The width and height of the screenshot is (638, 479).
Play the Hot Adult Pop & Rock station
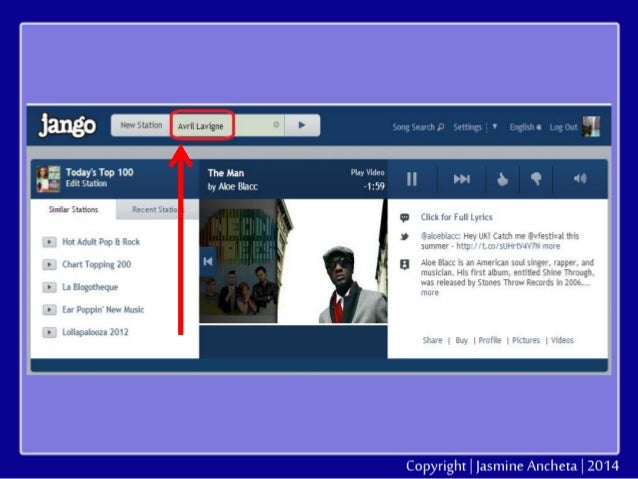49,242
